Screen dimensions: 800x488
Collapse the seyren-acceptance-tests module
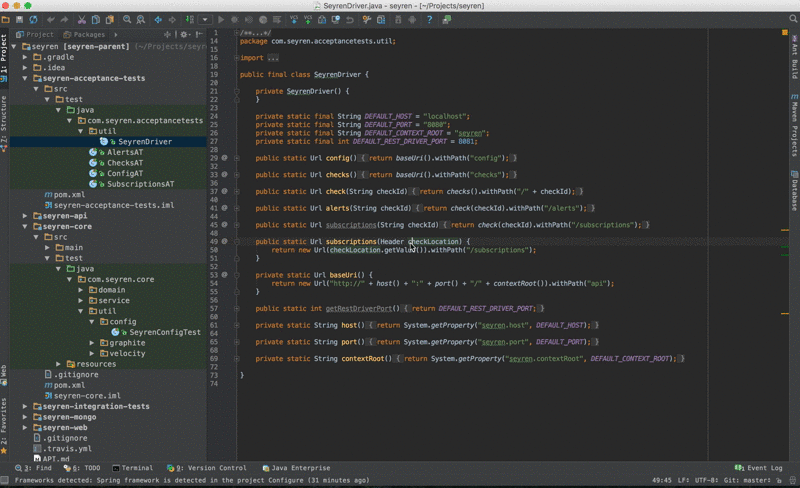click(x=25, y=78)
